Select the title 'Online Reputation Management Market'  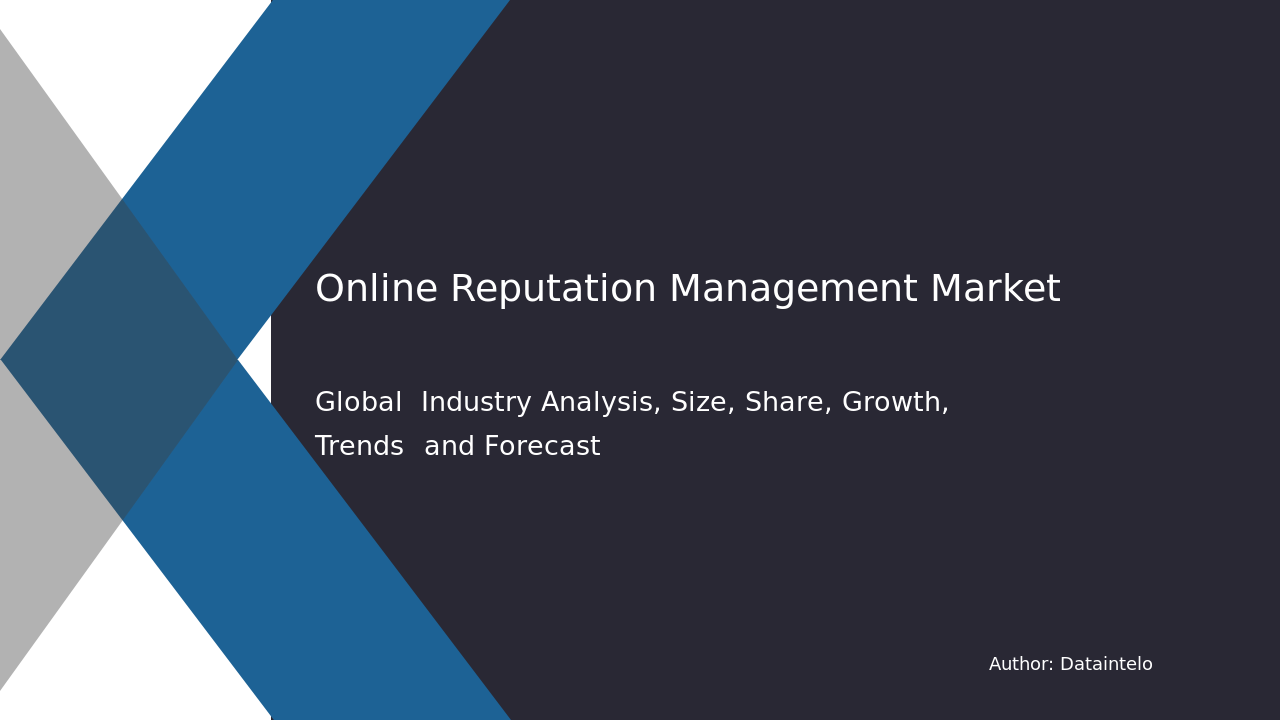pos(687,290)
